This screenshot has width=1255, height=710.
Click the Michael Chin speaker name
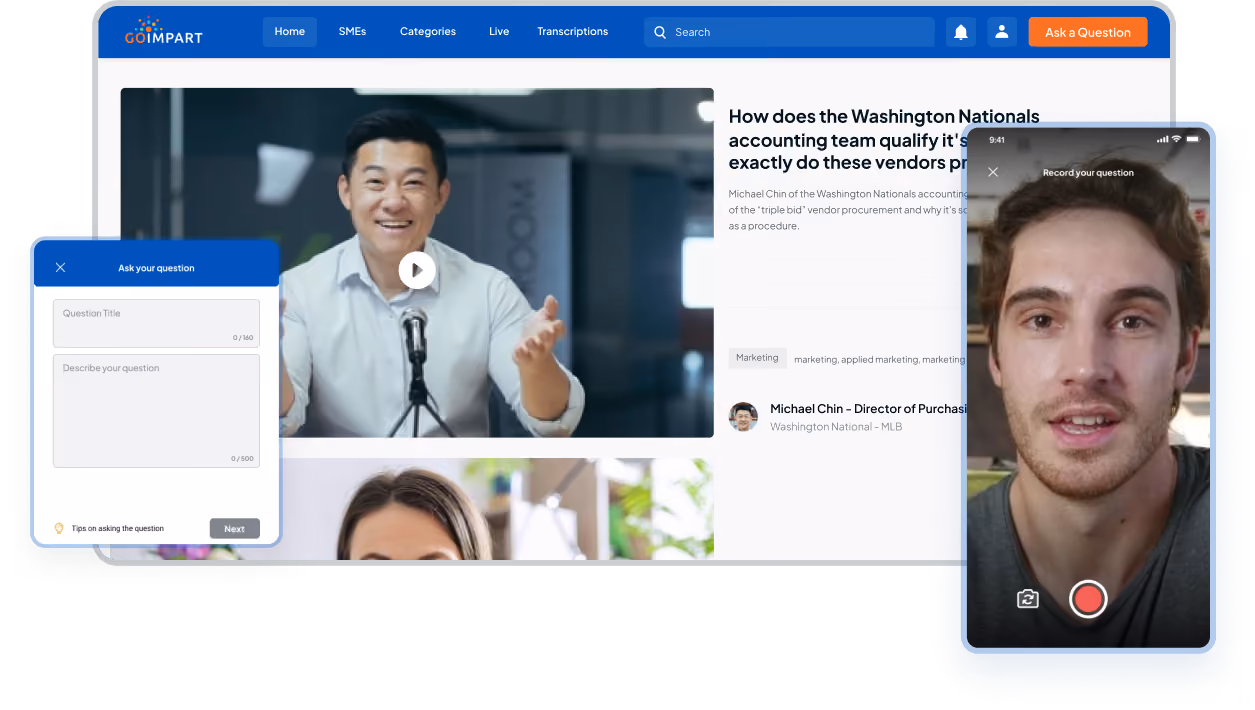coord(868,409)
